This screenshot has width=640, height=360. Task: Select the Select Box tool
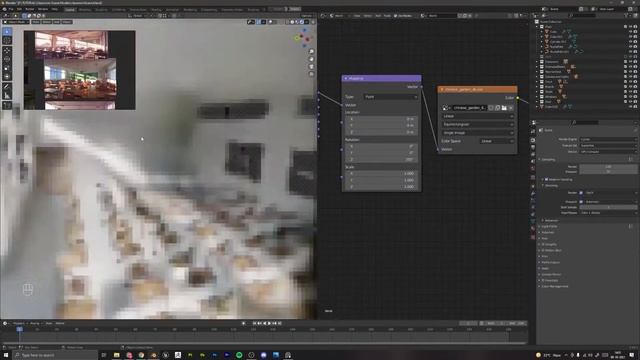tap(7, 31)
